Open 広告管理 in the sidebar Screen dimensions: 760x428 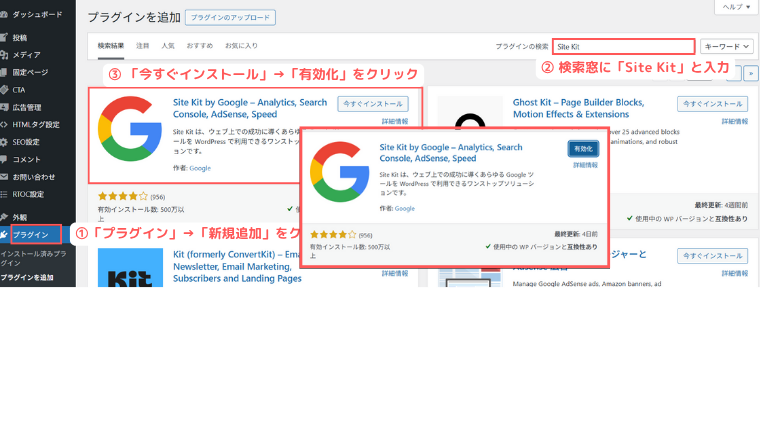point(27,108)
